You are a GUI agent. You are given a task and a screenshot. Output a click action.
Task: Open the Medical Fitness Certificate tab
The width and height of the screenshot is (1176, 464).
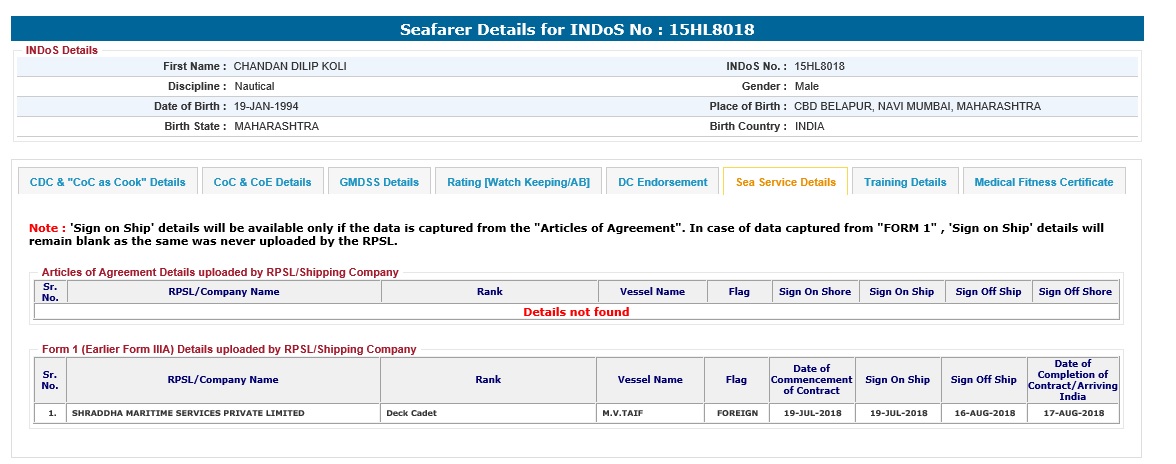coord(1043,182)
